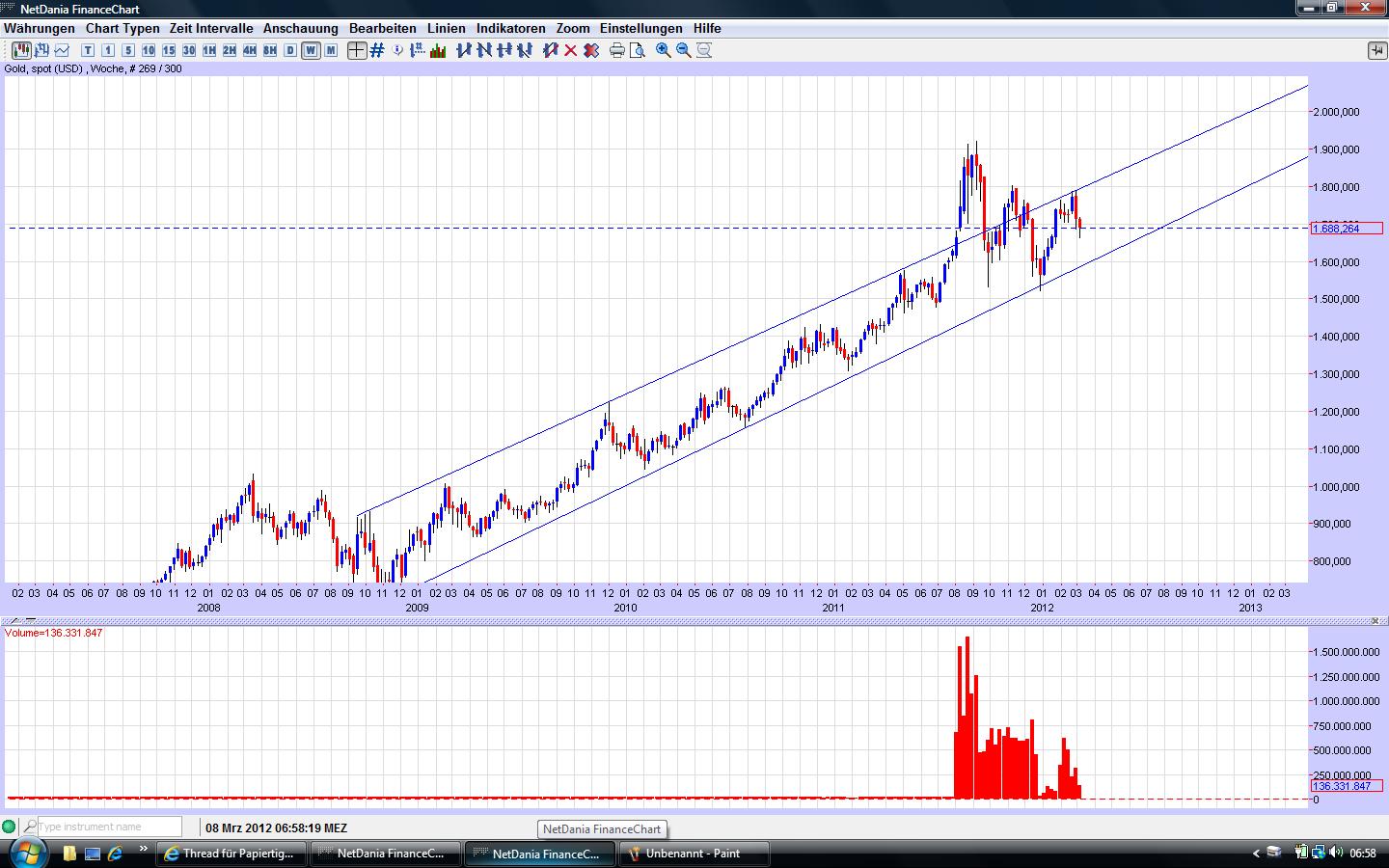Toggle the volume indicator bars icon
1389x868 pixels.
point(437,50)
